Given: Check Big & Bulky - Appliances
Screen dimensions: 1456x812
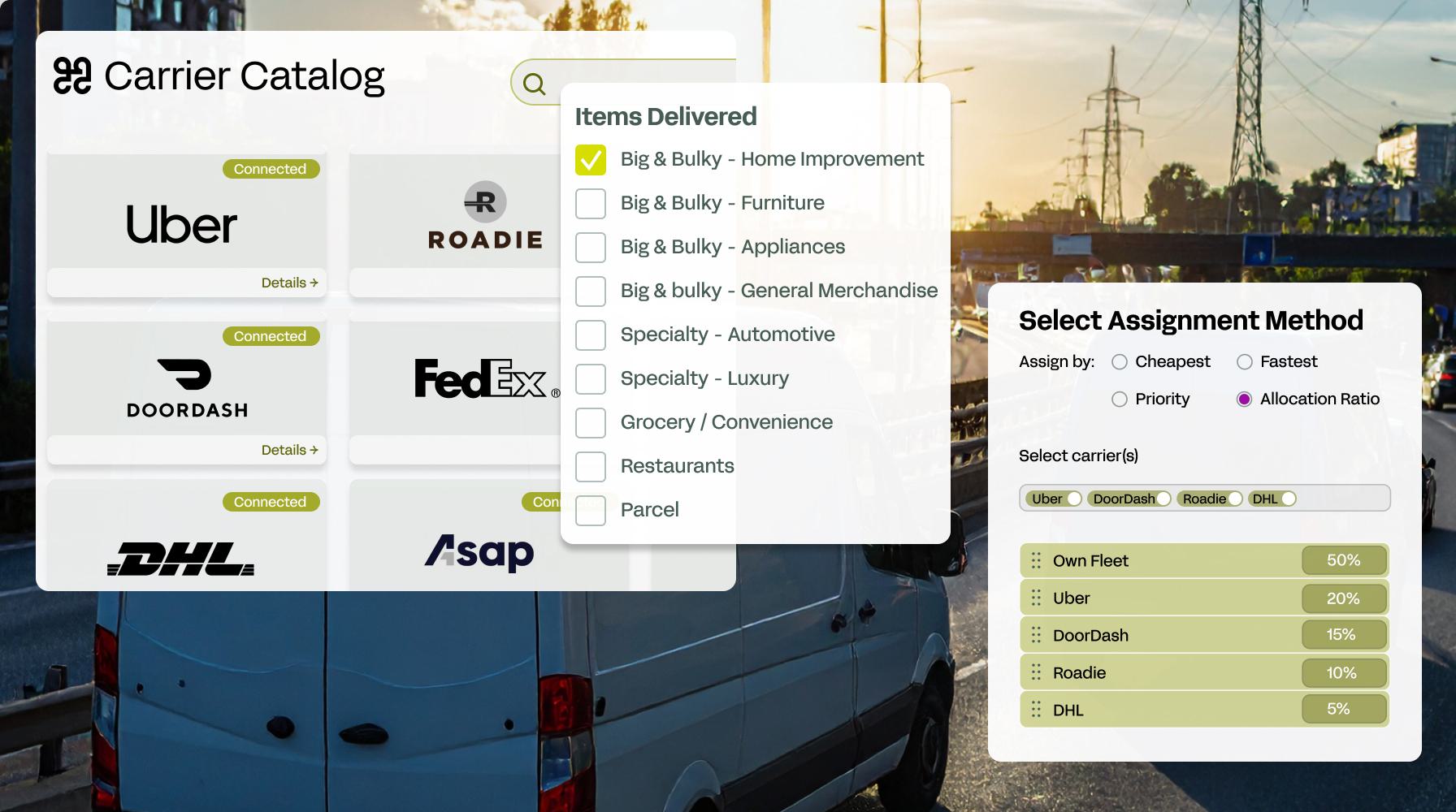Looking at the screenshot, I should click(591, 248).
